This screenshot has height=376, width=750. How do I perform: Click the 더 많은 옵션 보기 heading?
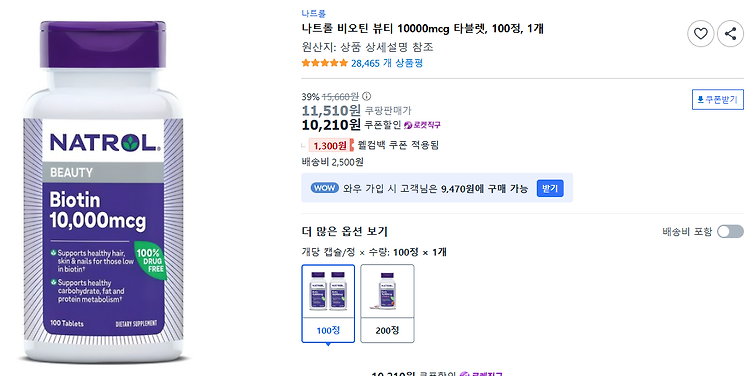pyautogui.click(x=344, y=232)
